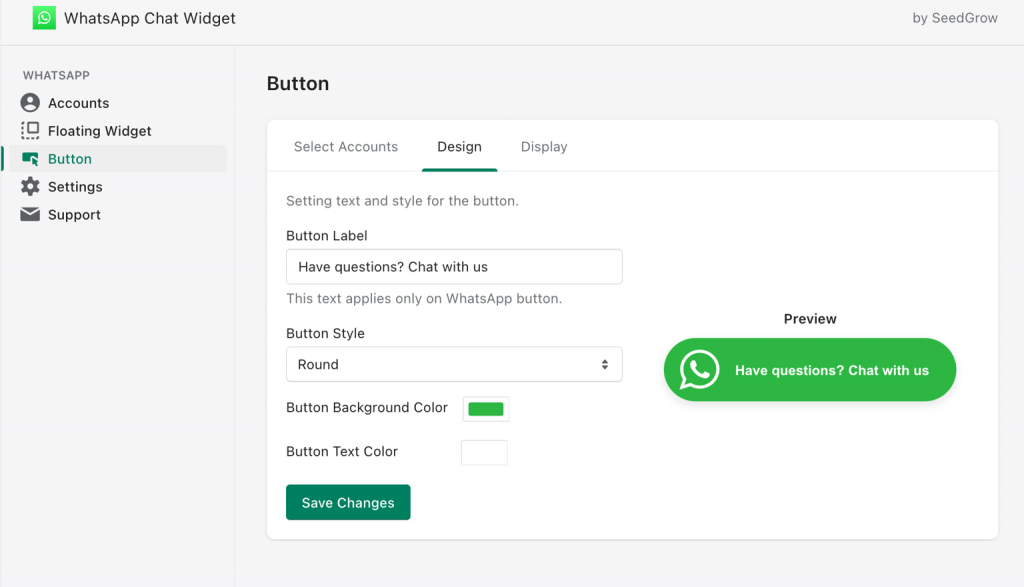Click the WhatsApp phone icon in the preview button

coord(697,369)
